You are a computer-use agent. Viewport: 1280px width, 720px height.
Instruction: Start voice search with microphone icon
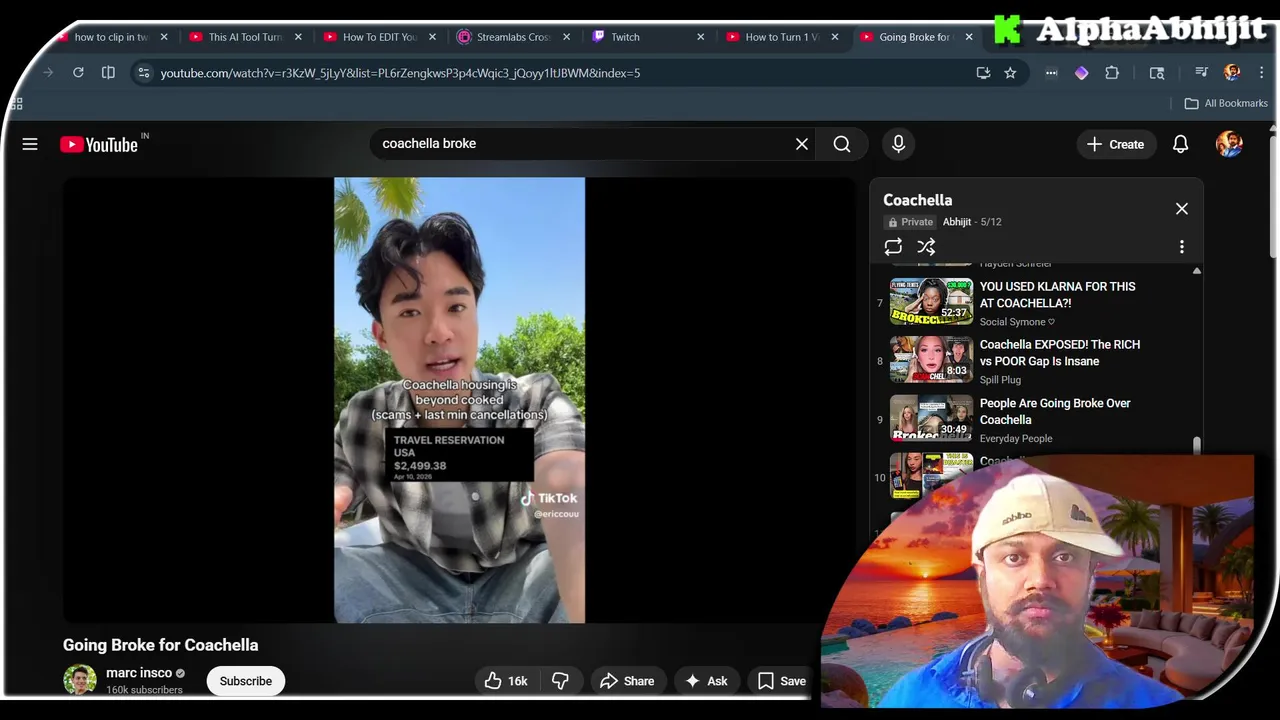898,144
